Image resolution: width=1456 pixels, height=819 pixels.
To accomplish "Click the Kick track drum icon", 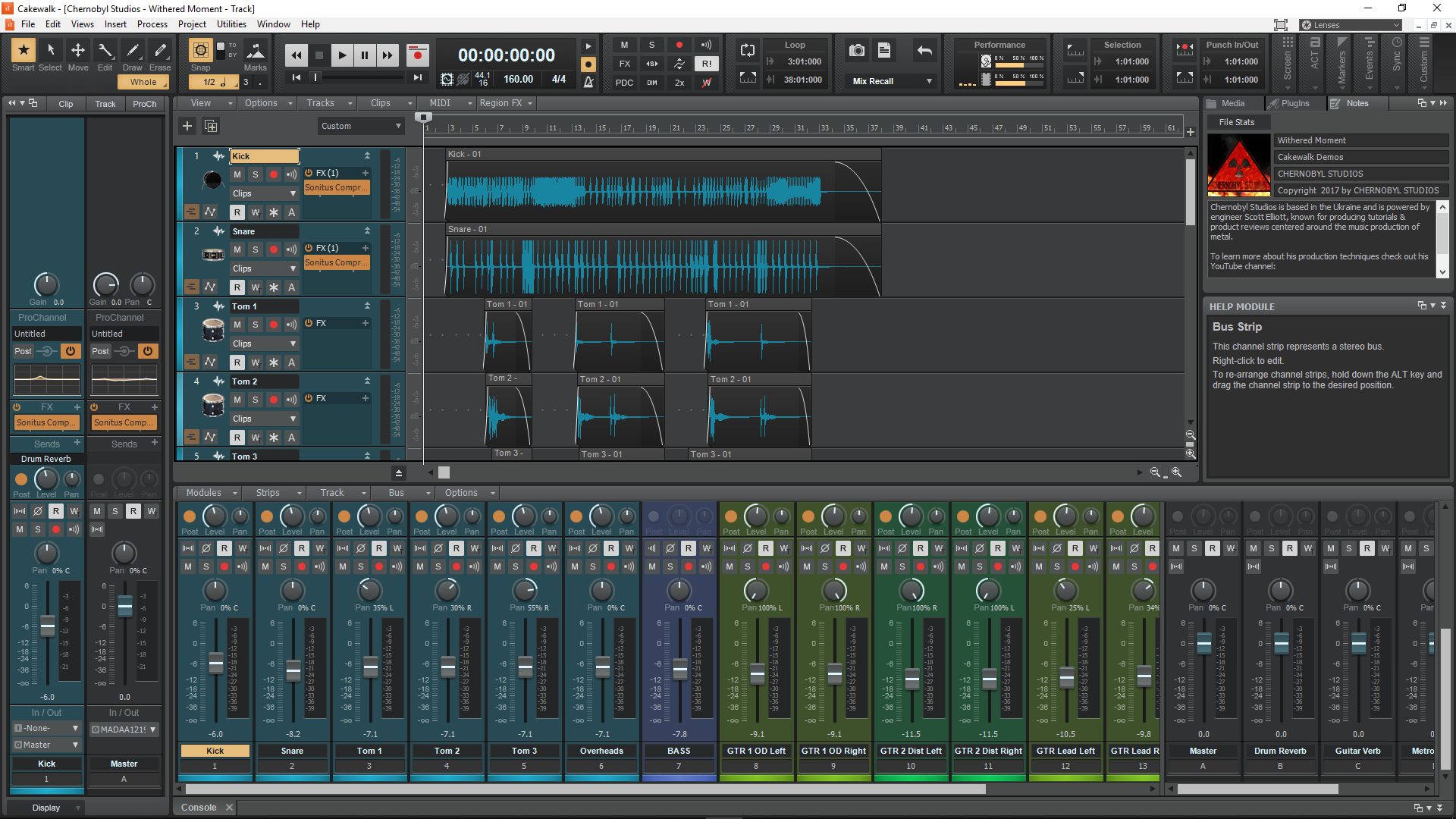I will (212, 180).
